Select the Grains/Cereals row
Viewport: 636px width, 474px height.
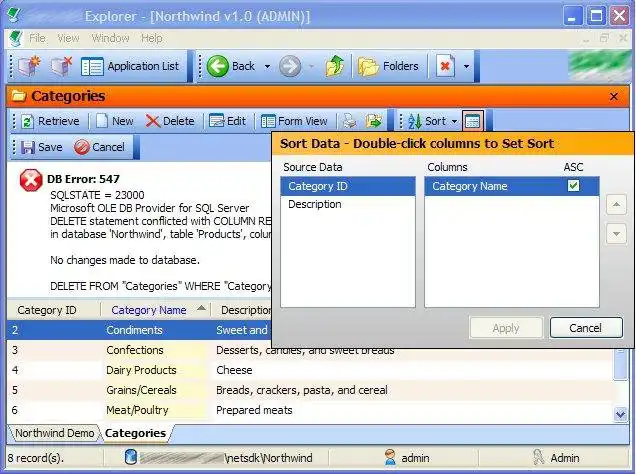[310, 390]
